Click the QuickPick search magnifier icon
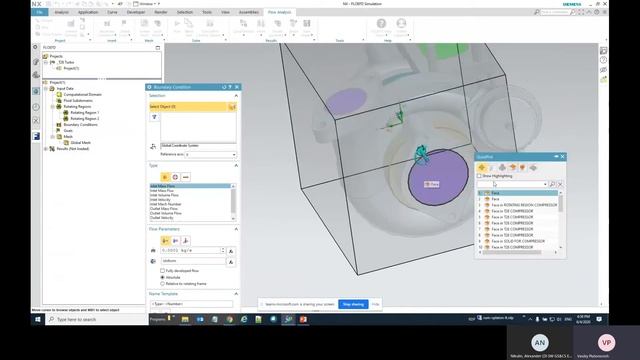Screen dimensions: 640x360 pos(552,184)
